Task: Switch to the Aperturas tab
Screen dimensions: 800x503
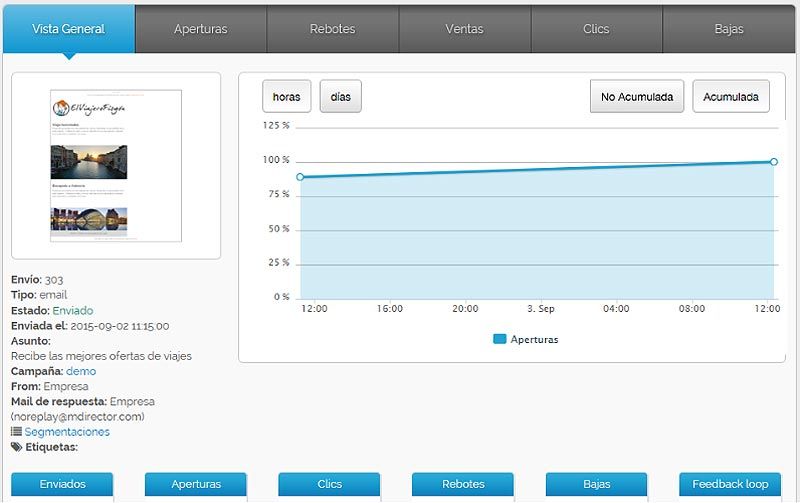Action: click(201, 29)
